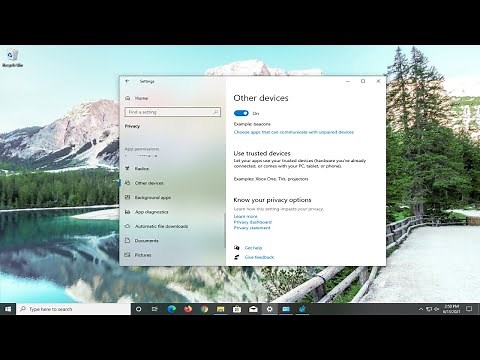Click Know your privacy options heading
The image size is (480, 360).
(x=272, y=200)
